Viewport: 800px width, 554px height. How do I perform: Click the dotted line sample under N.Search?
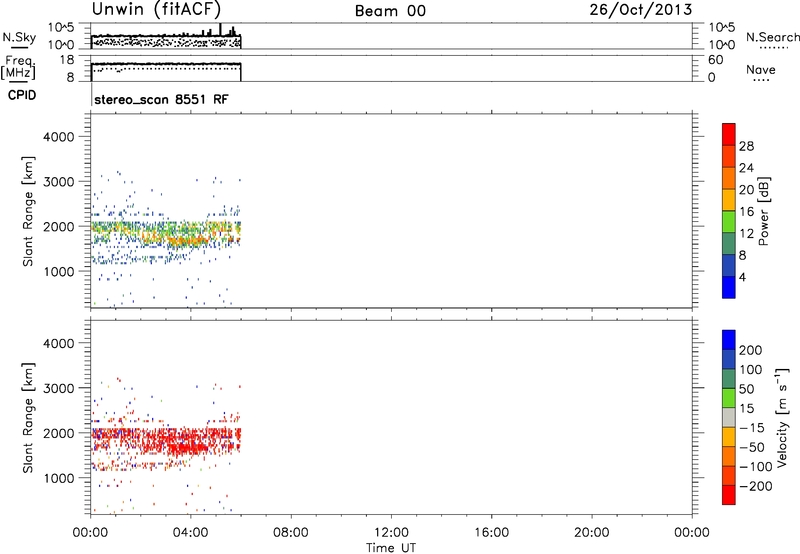click(774, 48)
